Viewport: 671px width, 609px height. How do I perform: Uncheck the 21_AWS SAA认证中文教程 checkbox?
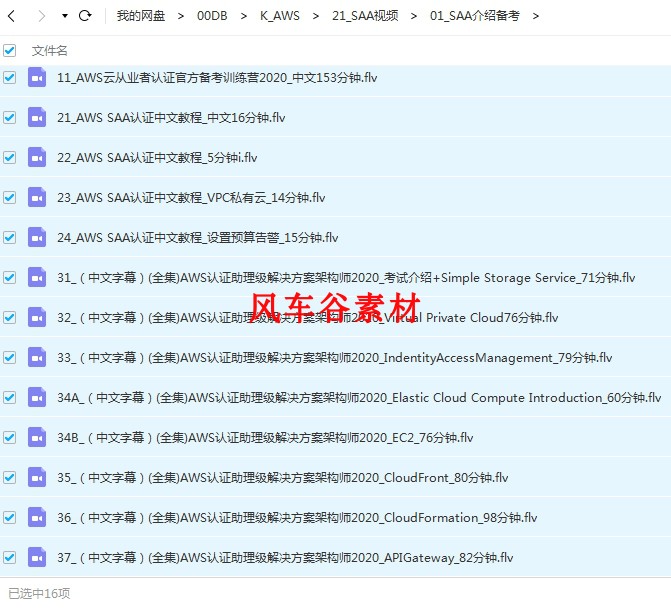click(x=9, y=117)
